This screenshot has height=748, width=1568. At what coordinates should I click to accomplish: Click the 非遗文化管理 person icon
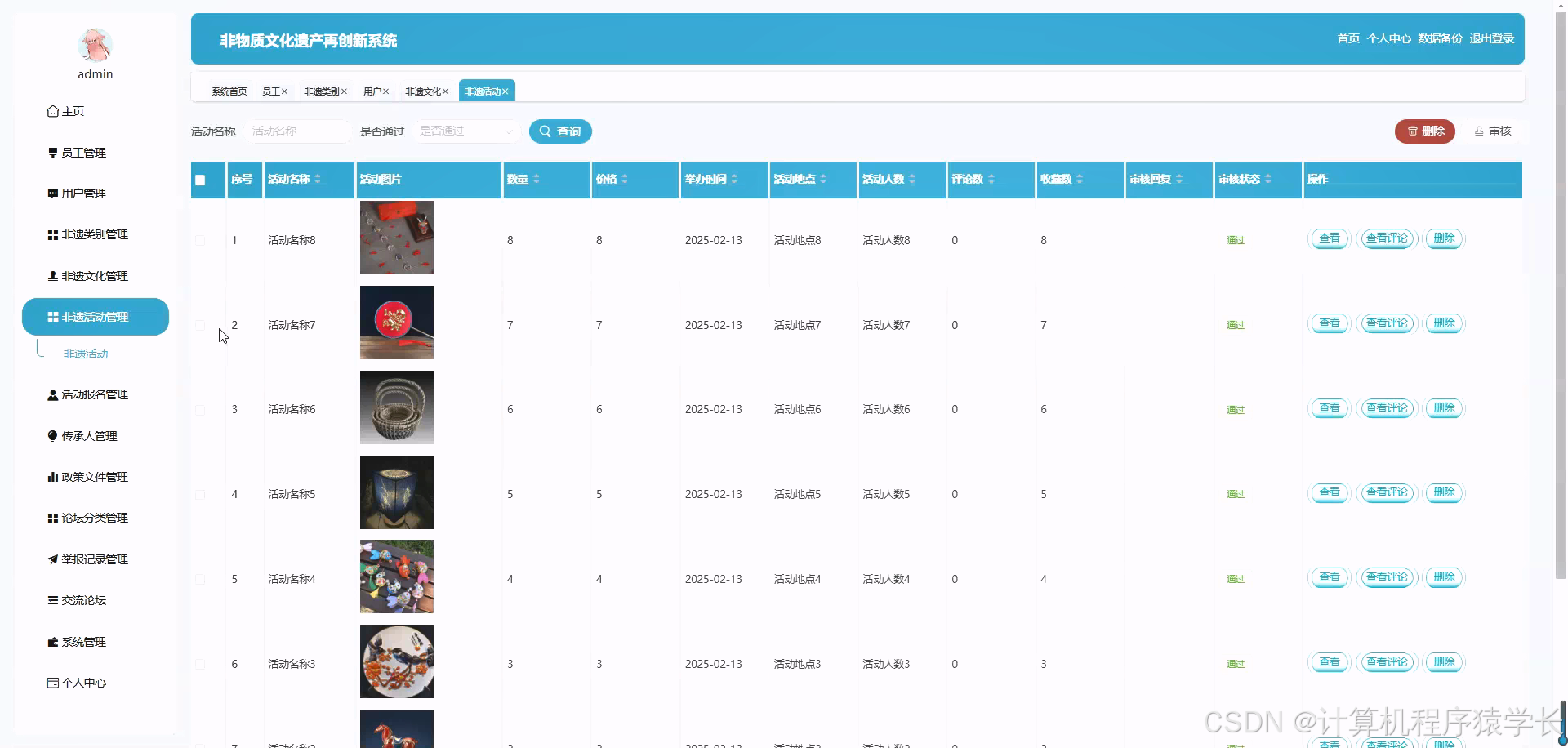point(53,276)
